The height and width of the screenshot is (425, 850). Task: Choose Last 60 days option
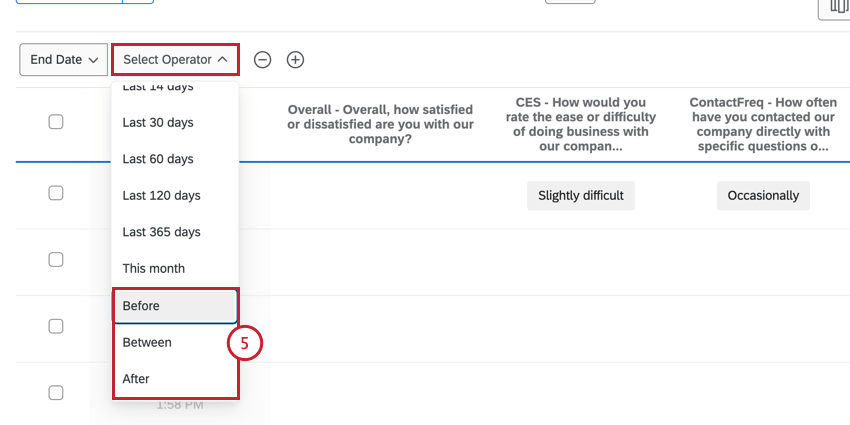pos(175,159)
